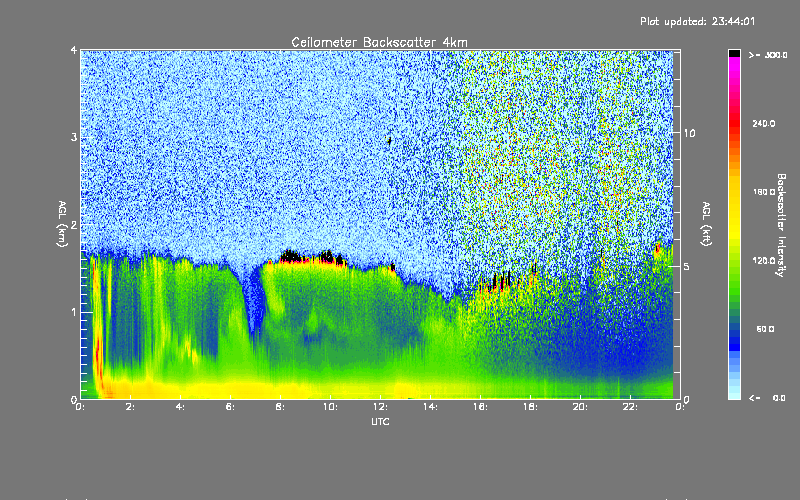The width and height of the screenshot is (800, 500).
Task: Click the '>= 300.0' colorbar maximum label
Action: pos(768,55)
